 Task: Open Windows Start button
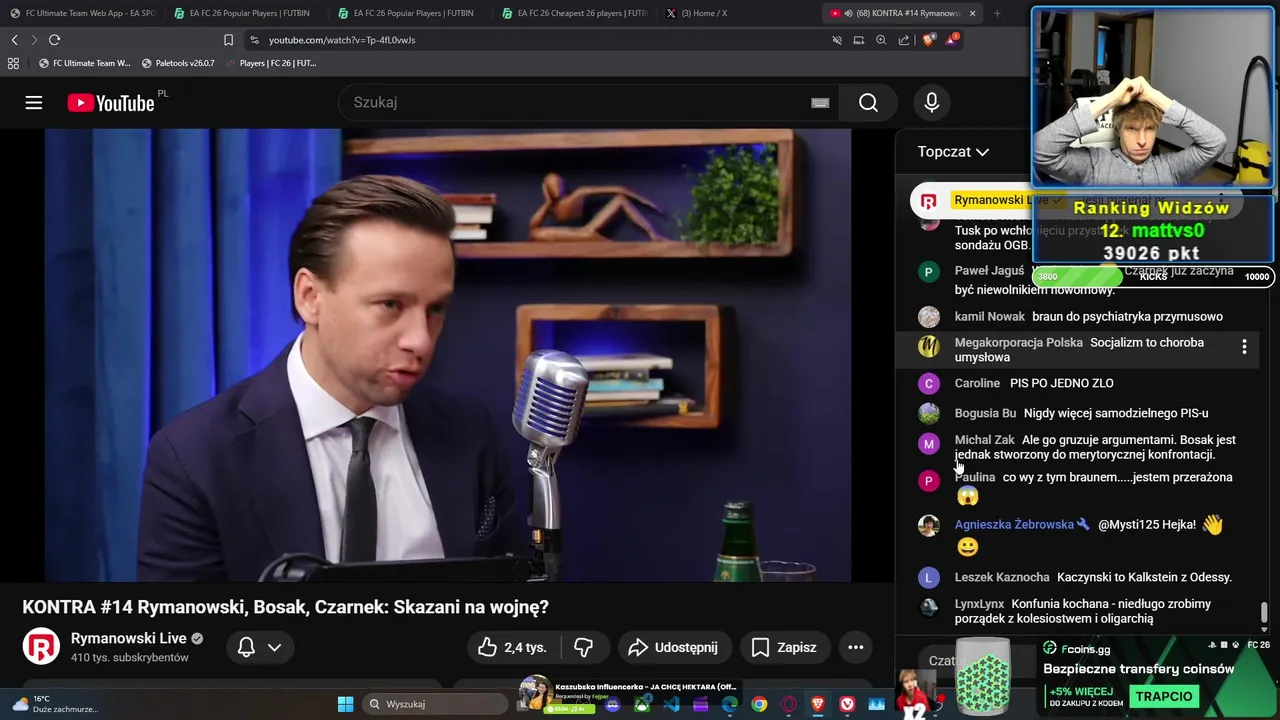pos(345,704)
